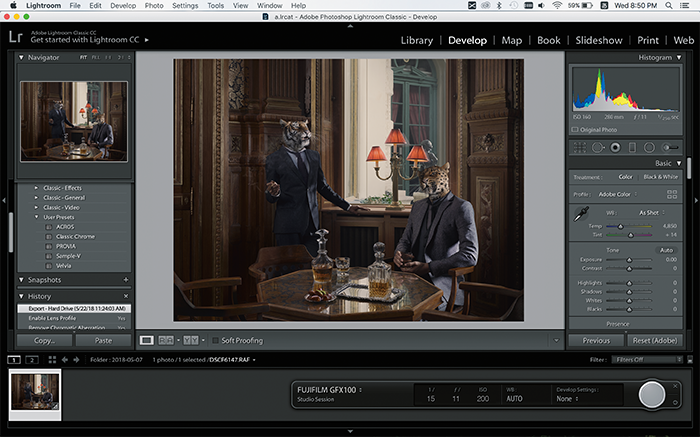Clear History panel with the X icon
This screenshot has height=437, width=700.
[125, 296]
